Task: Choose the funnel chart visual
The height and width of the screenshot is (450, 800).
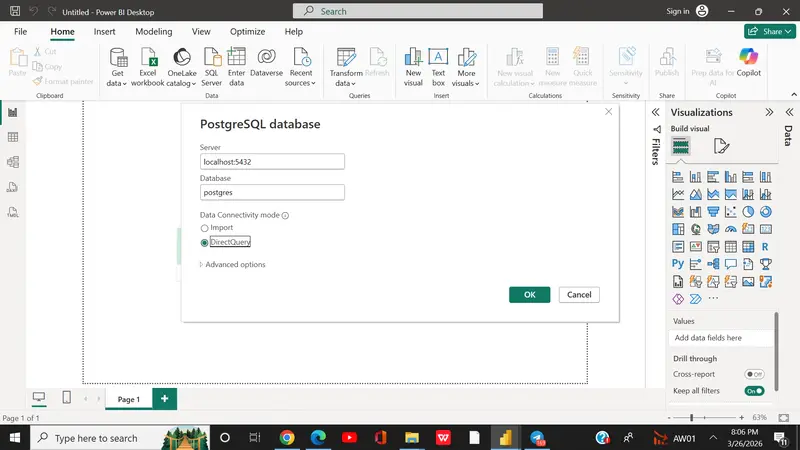Action: point(713,212)
